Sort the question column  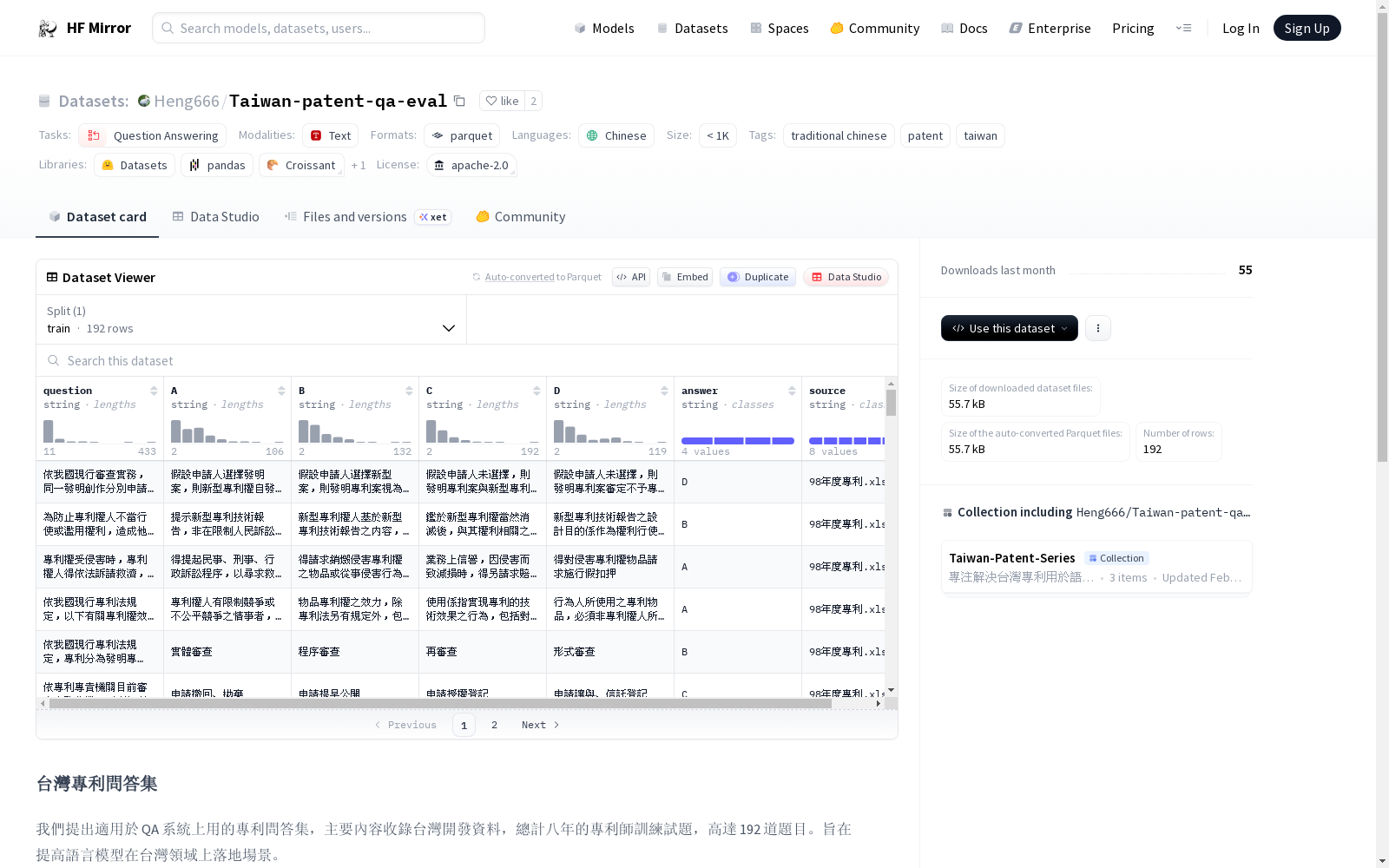coord(154,391)
